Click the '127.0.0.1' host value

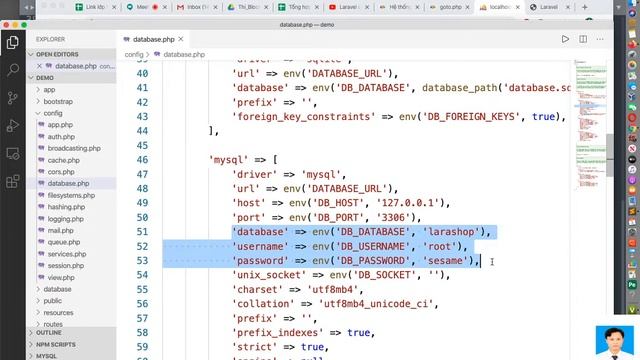pos(408,203)
